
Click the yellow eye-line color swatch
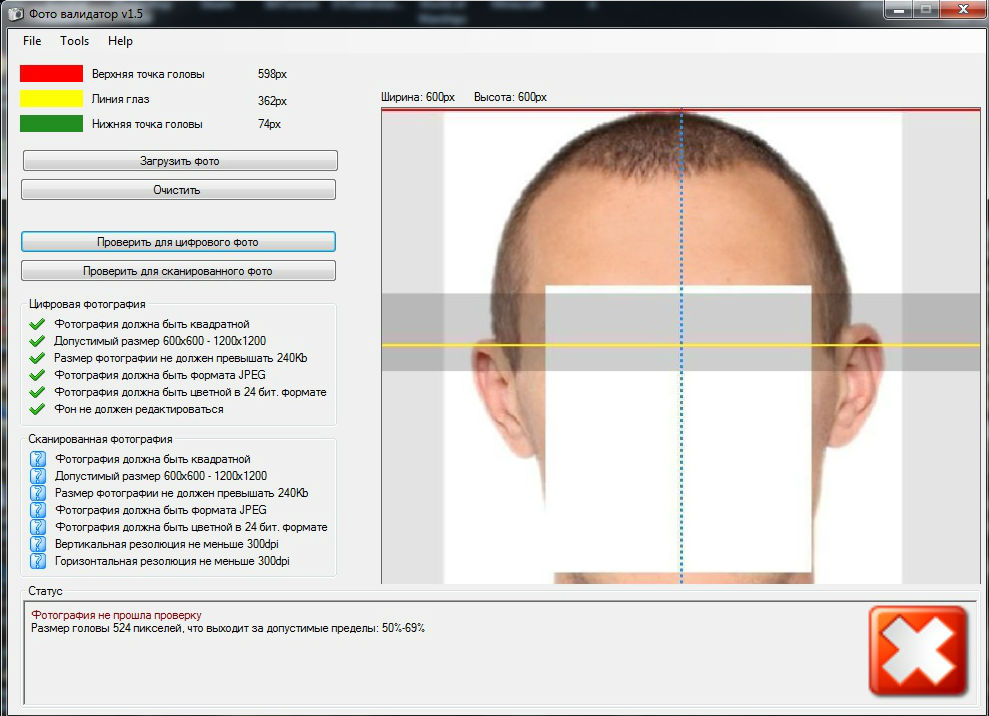pos(51,98)
